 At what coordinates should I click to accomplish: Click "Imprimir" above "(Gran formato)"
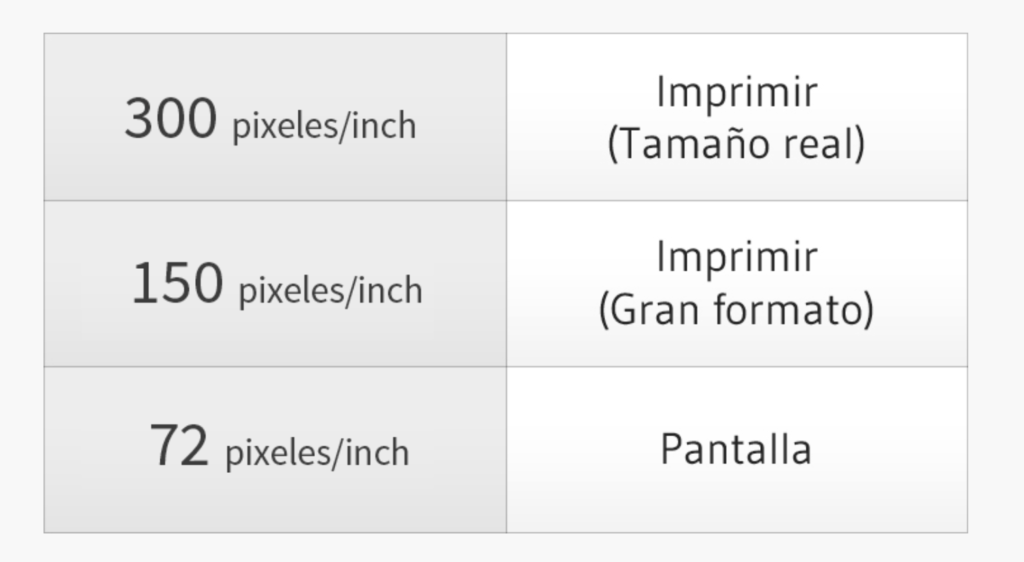(x=736, y=257)
